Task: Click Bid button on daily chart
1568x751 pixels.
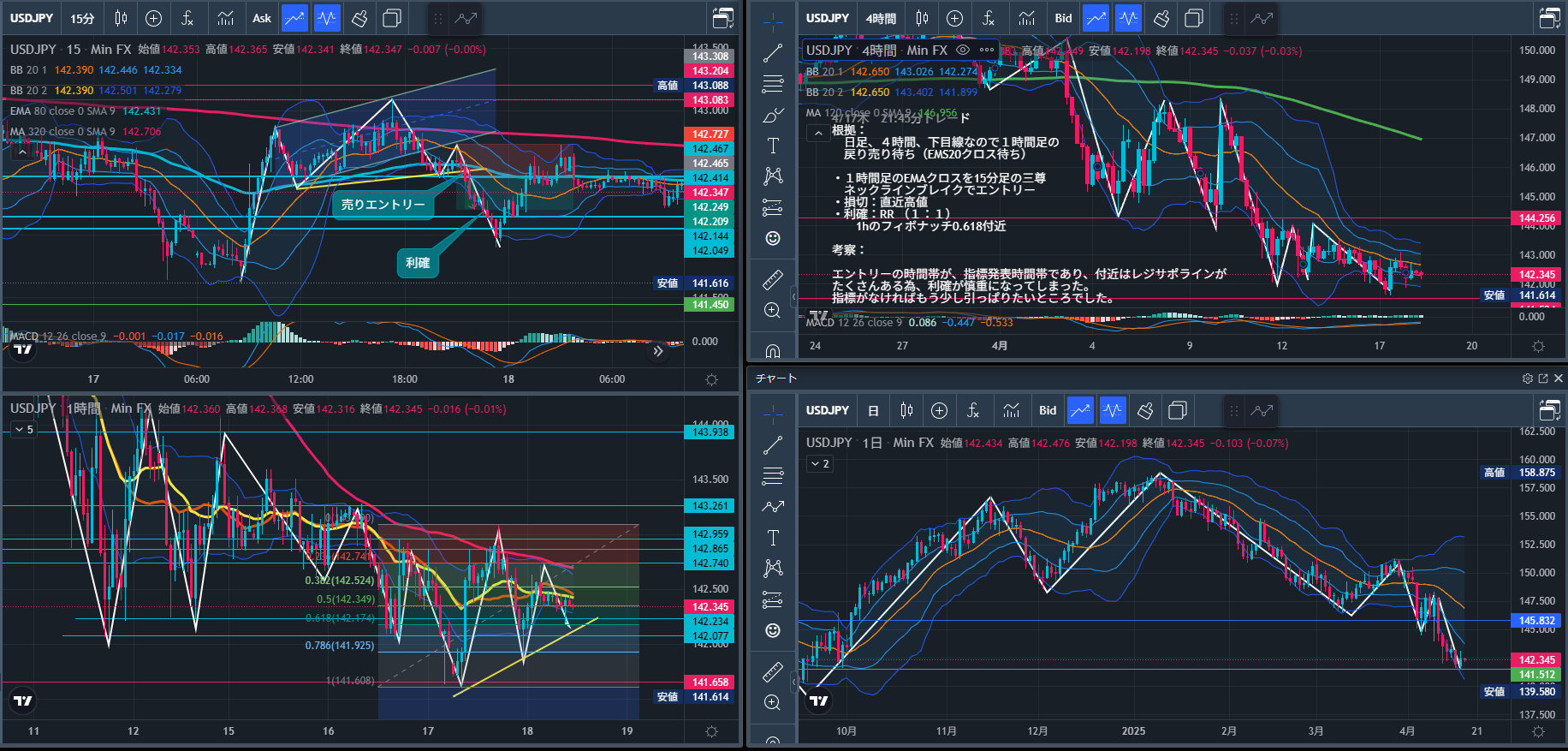Action: (1048, 410)
